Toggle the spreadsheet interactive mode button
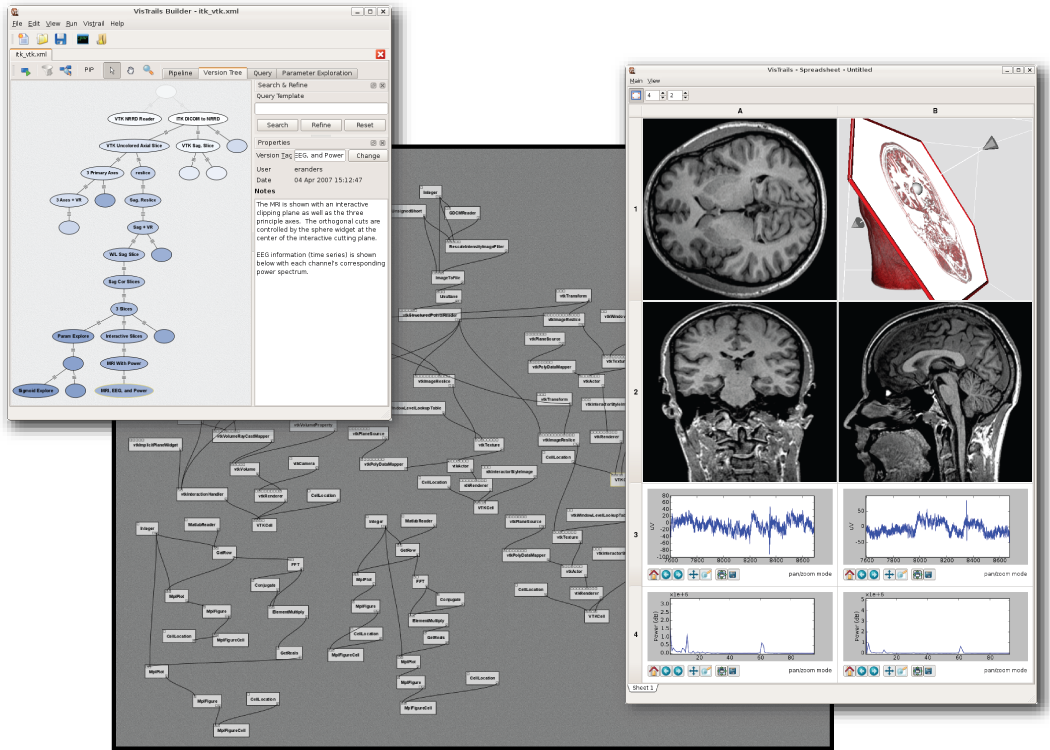 (635, 95)
